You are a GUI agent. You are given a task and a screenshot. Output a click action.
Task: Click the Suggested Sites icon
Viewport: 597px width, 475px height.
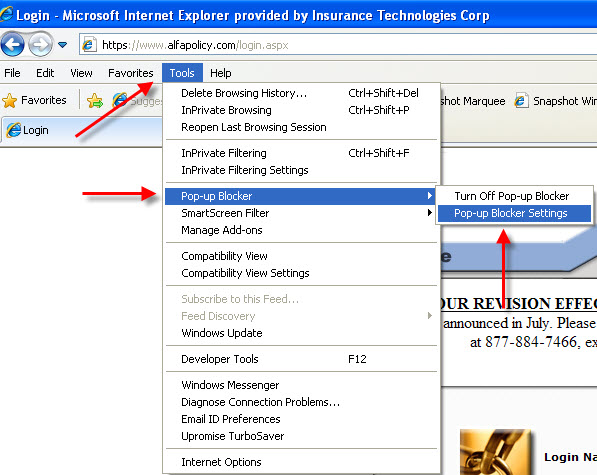(120, 100)
